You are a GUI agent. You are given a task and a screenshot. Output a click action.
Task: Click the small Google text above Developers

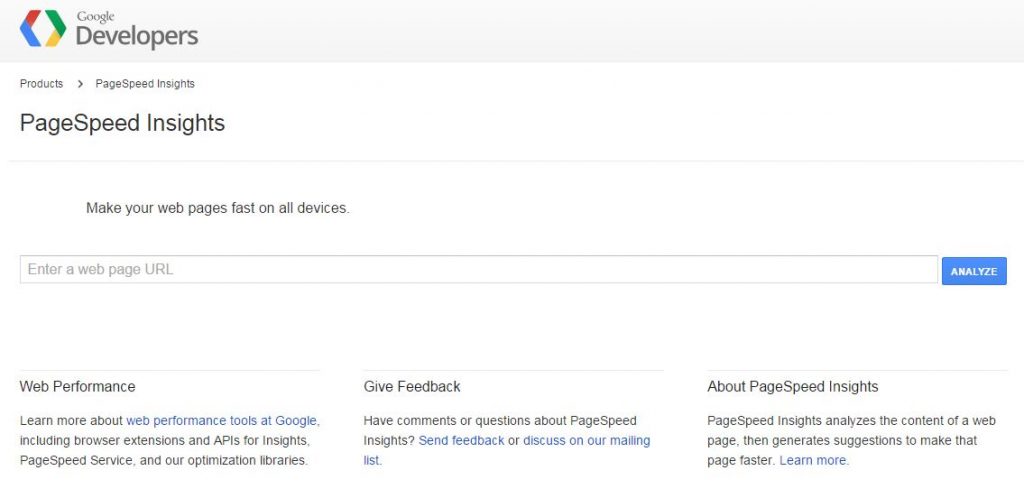coord(96,16)
